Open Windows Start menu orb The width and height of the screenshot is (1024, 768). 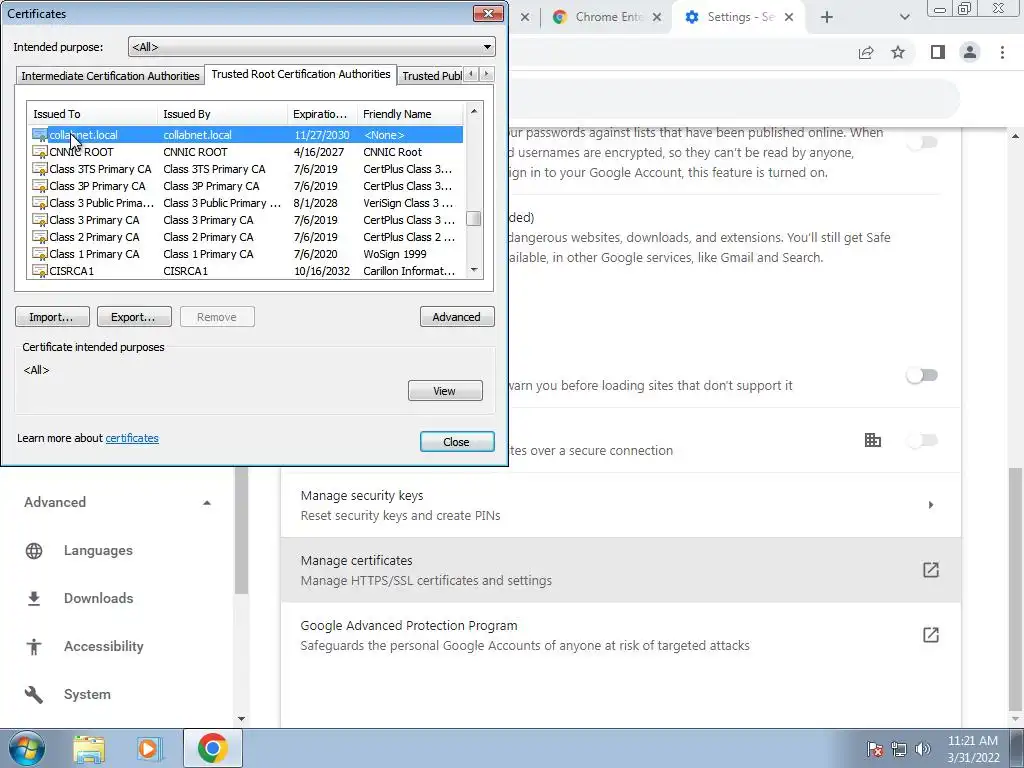coord(26,748)
